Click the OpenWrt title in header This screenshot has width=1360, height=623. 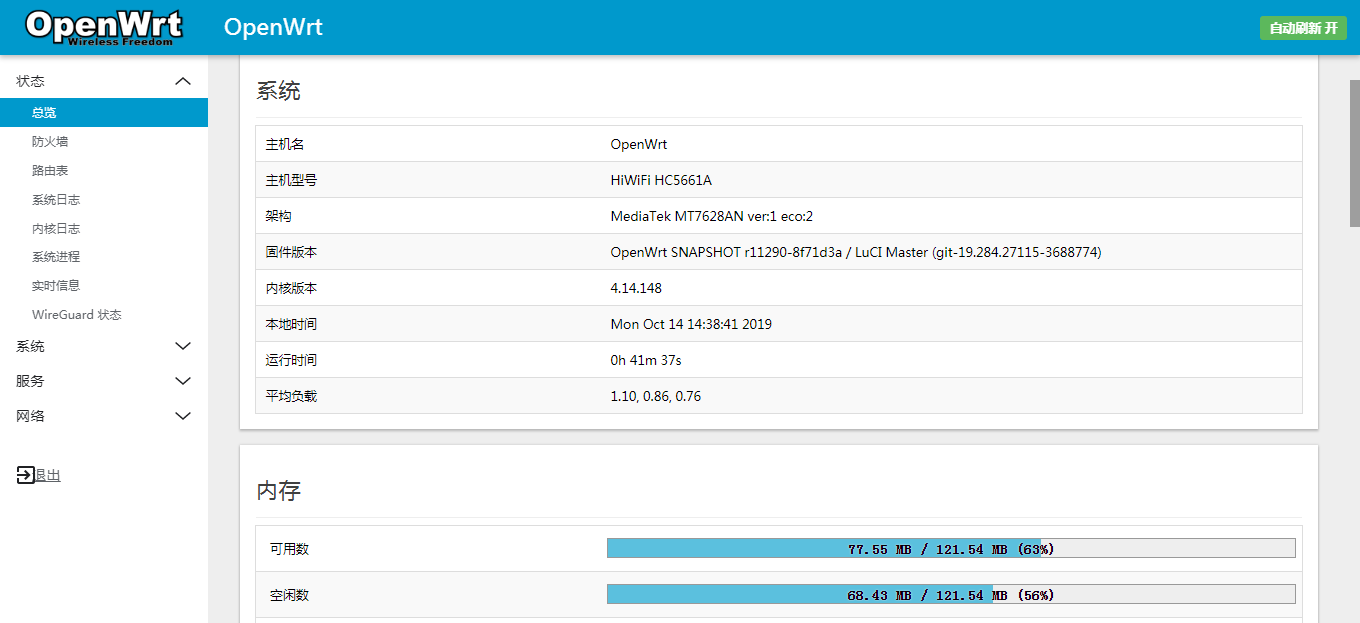[x=273, y=27]
